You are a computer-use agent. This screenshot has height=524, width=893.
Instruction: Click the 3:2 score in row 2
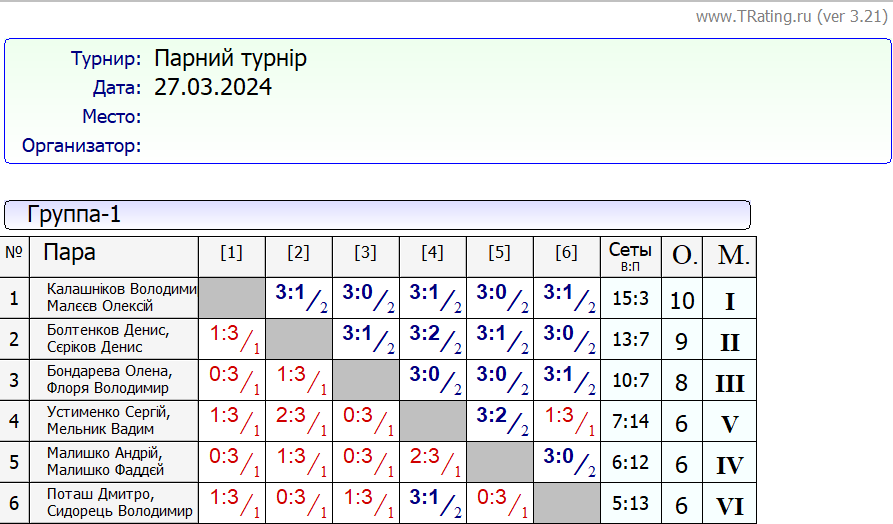coord(427,335)
